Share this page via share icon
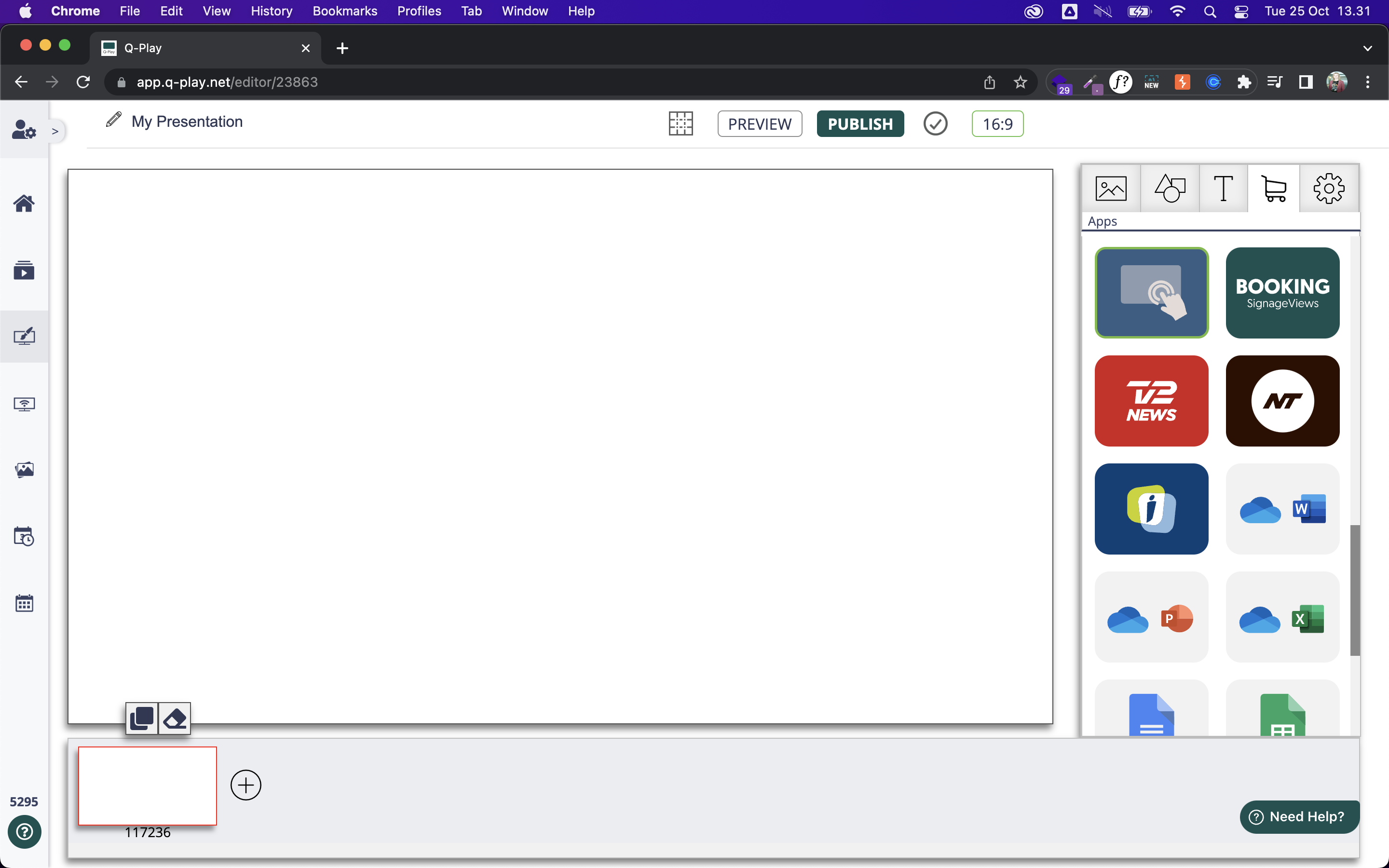1389x868 pixels. coord(990,82)
